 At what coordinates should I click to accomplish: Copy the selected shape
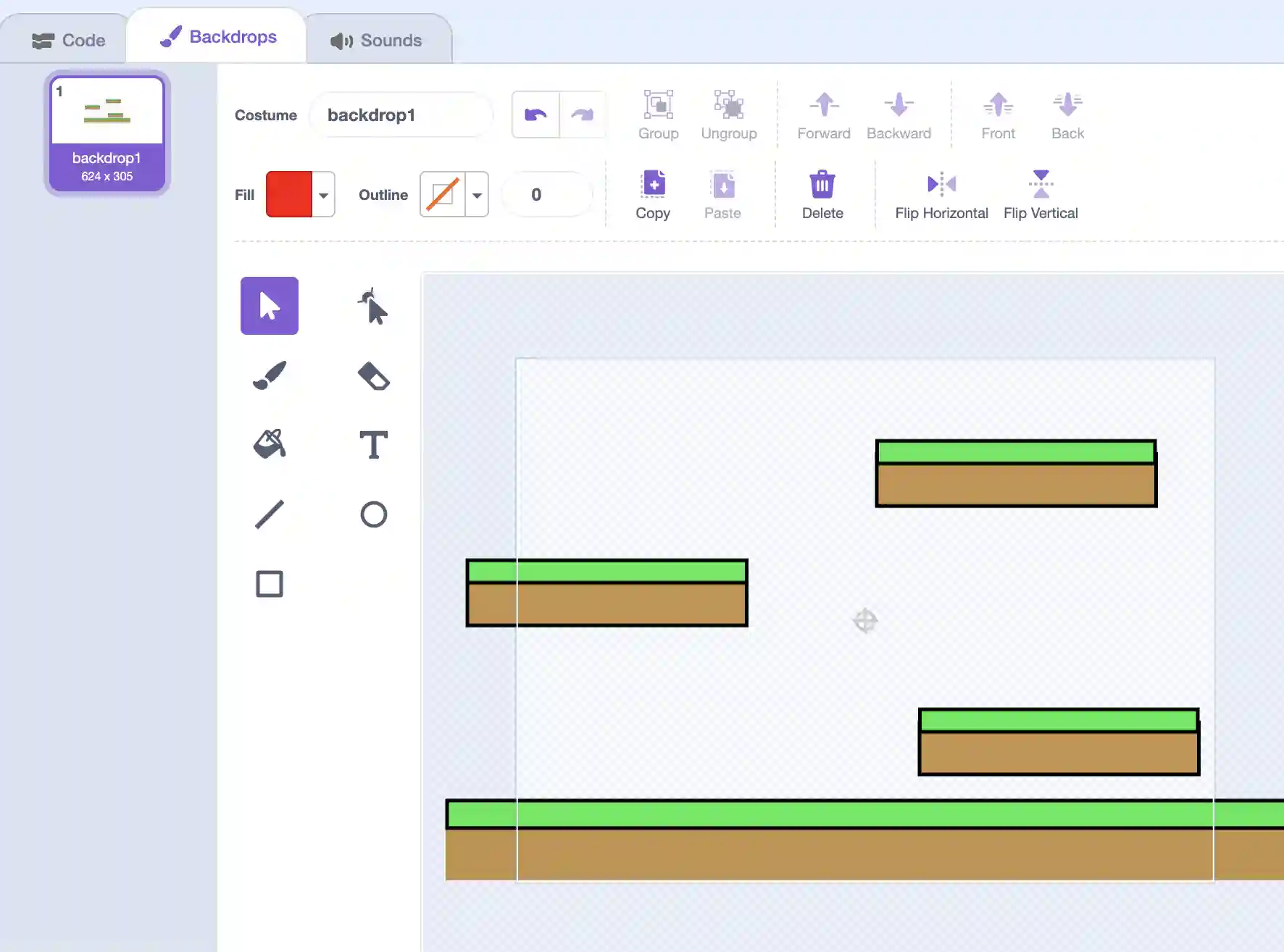tap(653, 195)
